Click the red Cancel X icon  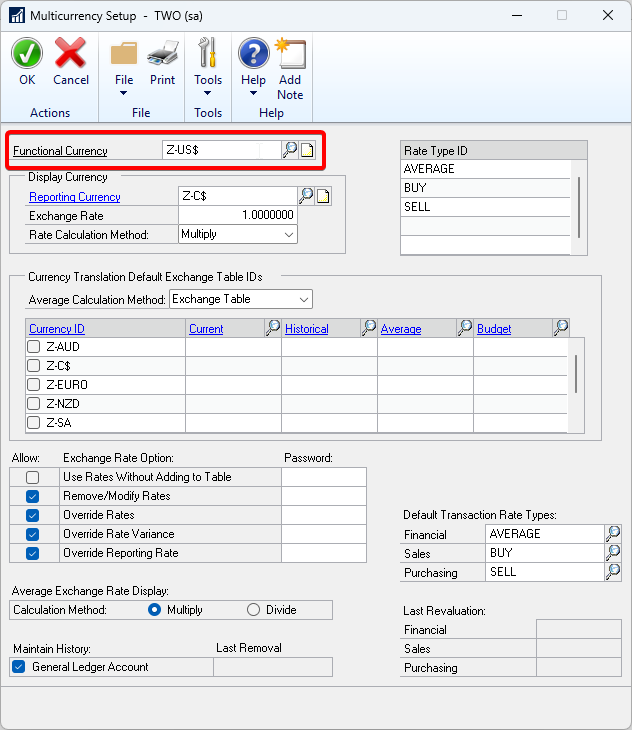coord(71,54)
